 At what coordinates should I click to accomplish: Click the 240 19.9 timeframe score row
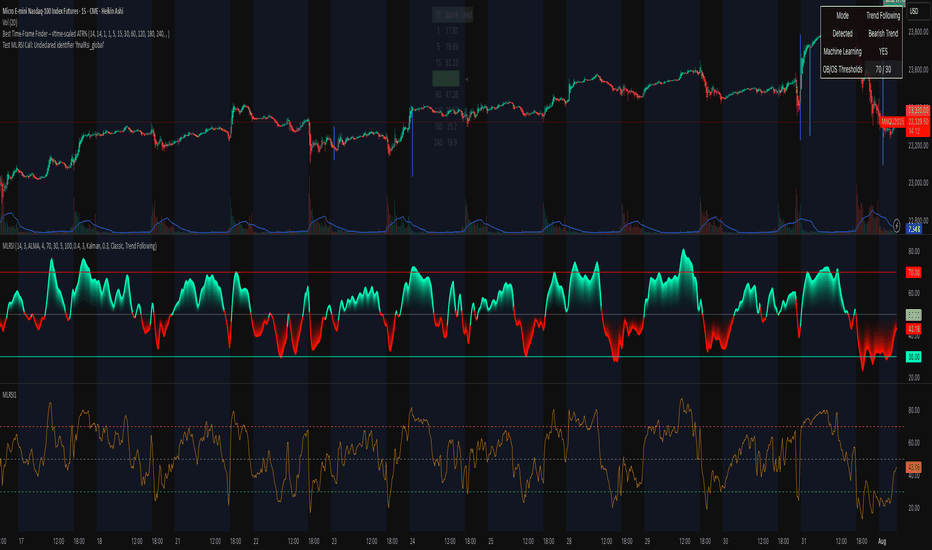(447, 143)
